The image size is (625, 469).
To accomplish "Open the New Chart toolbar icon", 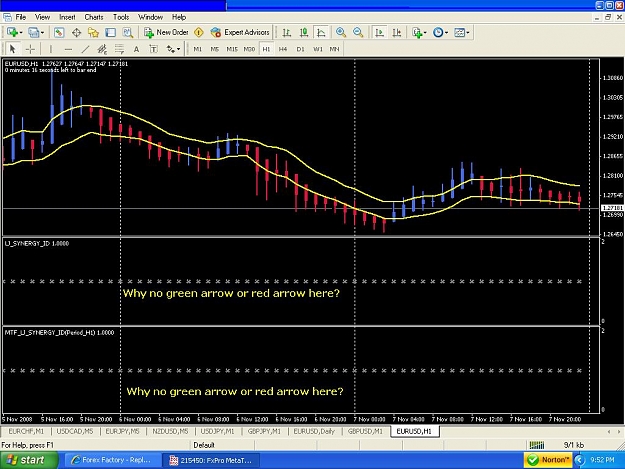I will pos(12,33).
